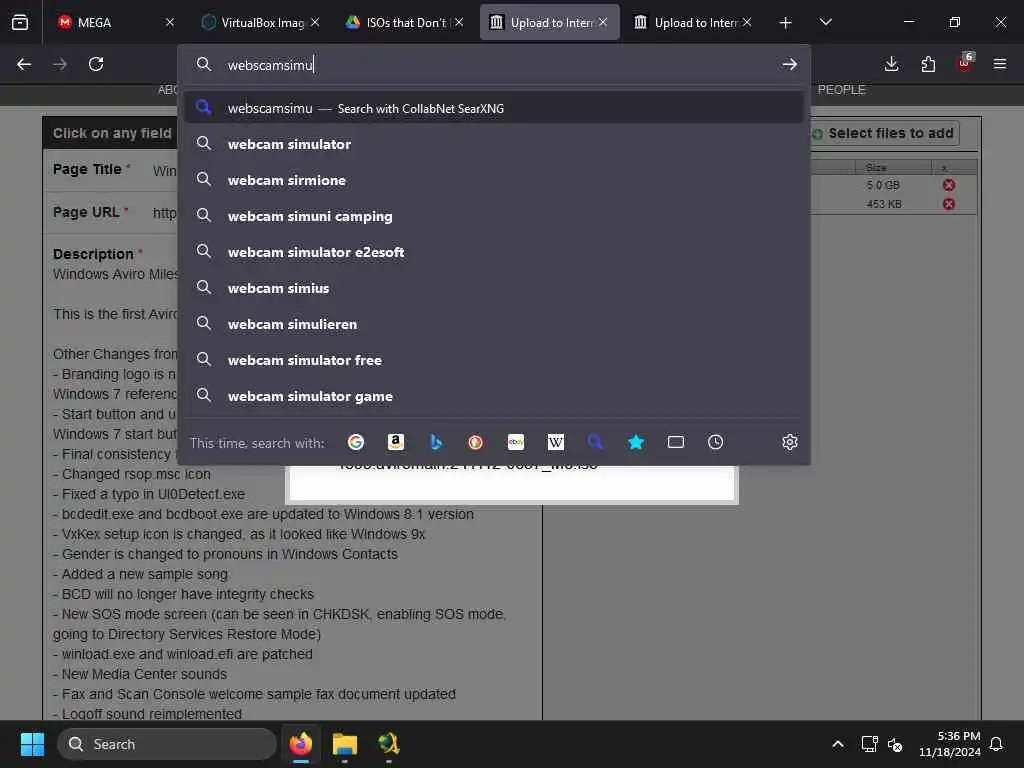Screen dimensions: 1024x768
Task: Choose the 'webcam simulieren' suggestion
Action: [x=494, y=324]
